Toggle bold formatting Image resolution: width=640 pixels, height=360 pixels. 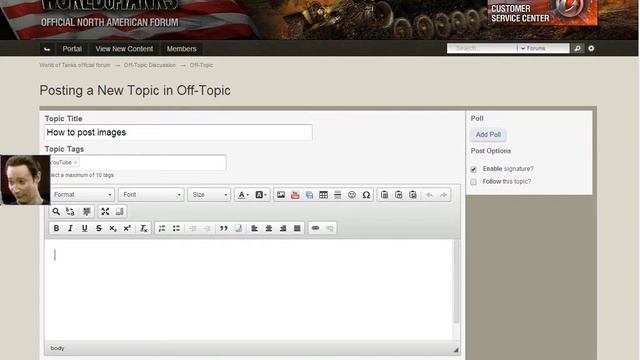click(x=56, y=228)
